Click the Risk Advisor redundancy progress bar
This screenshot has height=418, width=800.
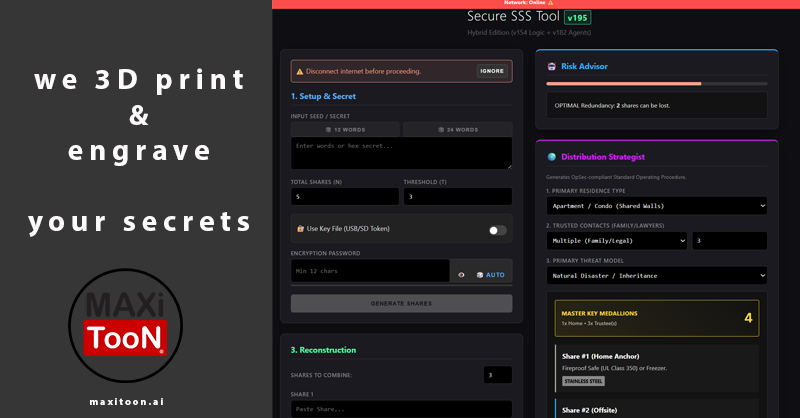pos(656,84)
